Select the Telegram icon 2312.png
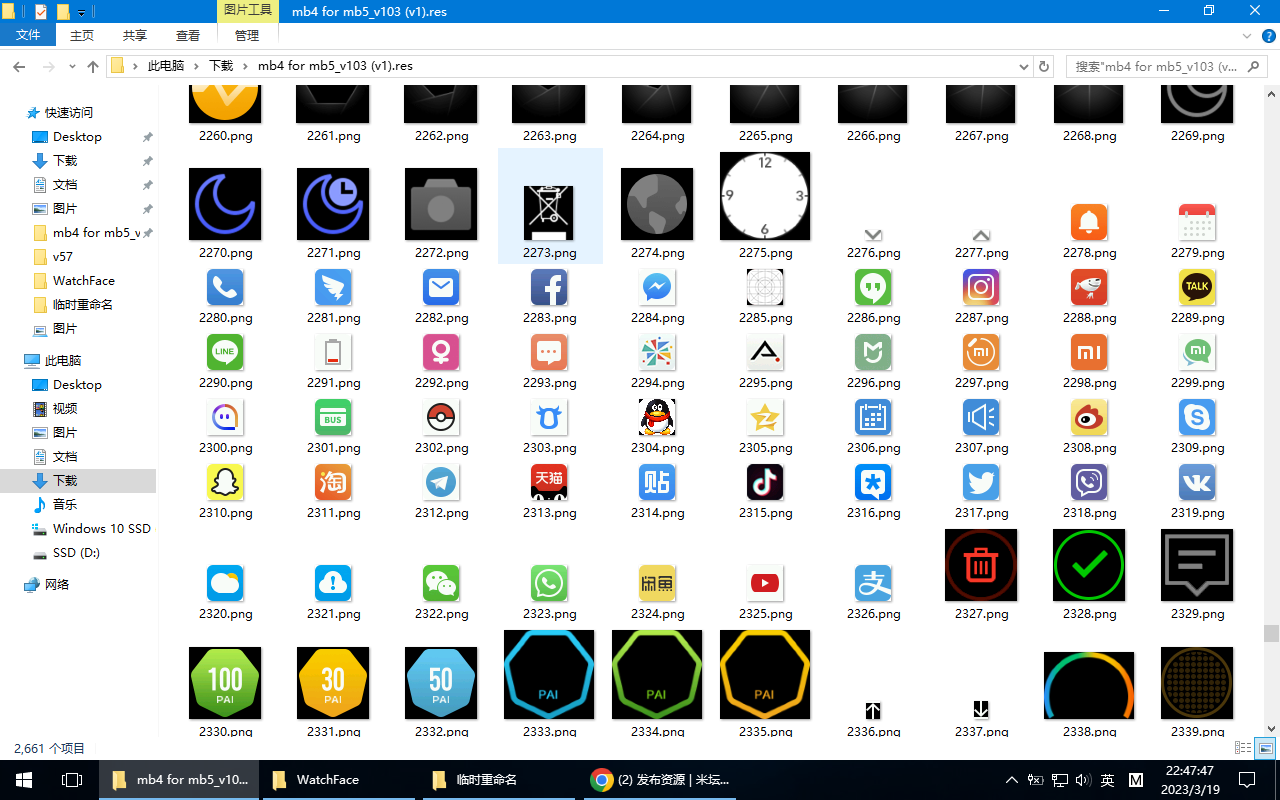The width and height of the screenshot is (1280, 800). pos(441,482)
